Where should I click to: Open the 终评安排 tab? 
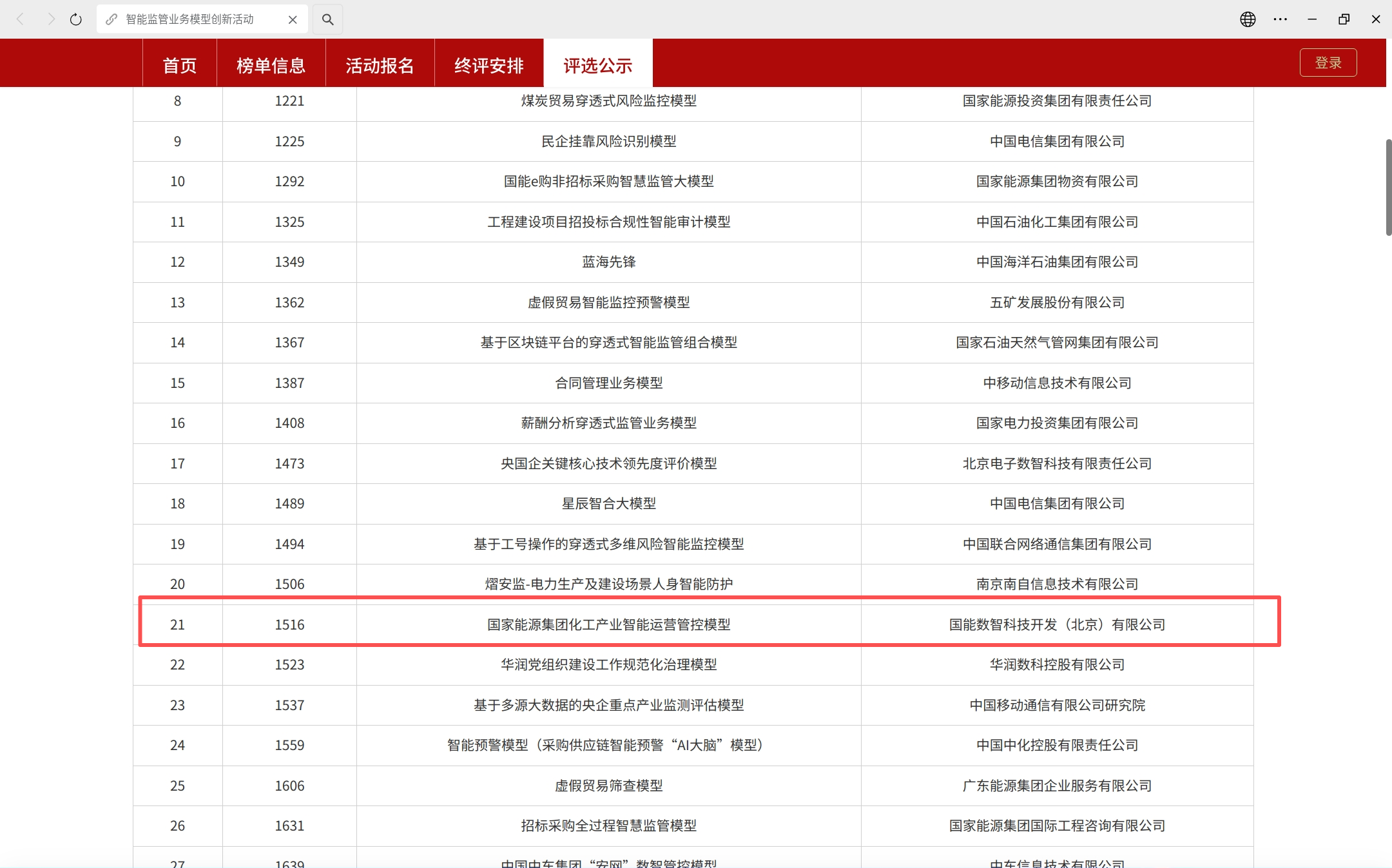[x=488, y=63]
